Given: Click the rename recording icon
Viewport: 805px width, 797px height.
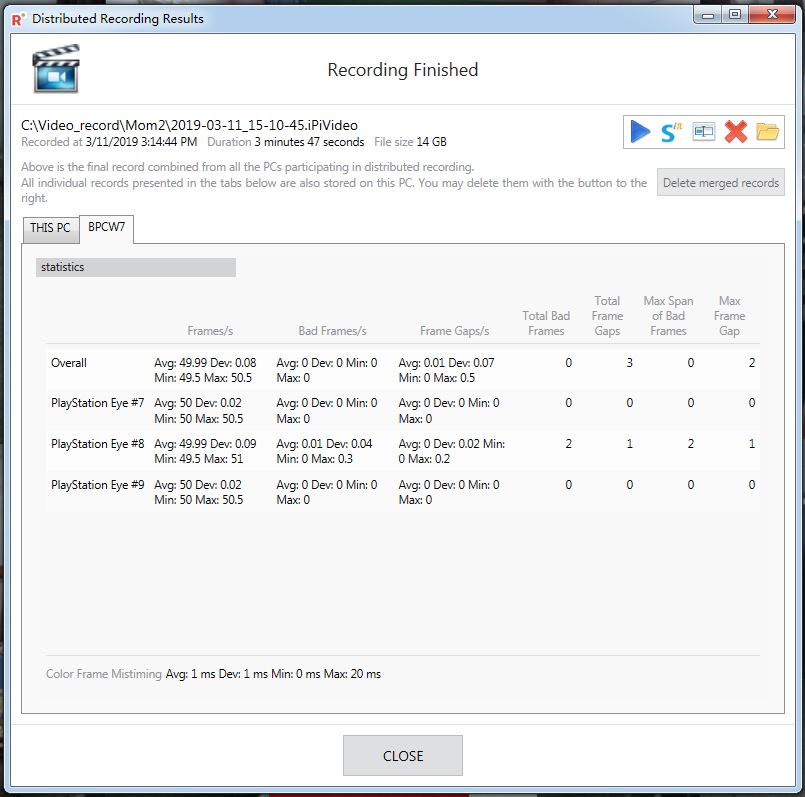Looking at the screenshot, I should tap(703, 132).
